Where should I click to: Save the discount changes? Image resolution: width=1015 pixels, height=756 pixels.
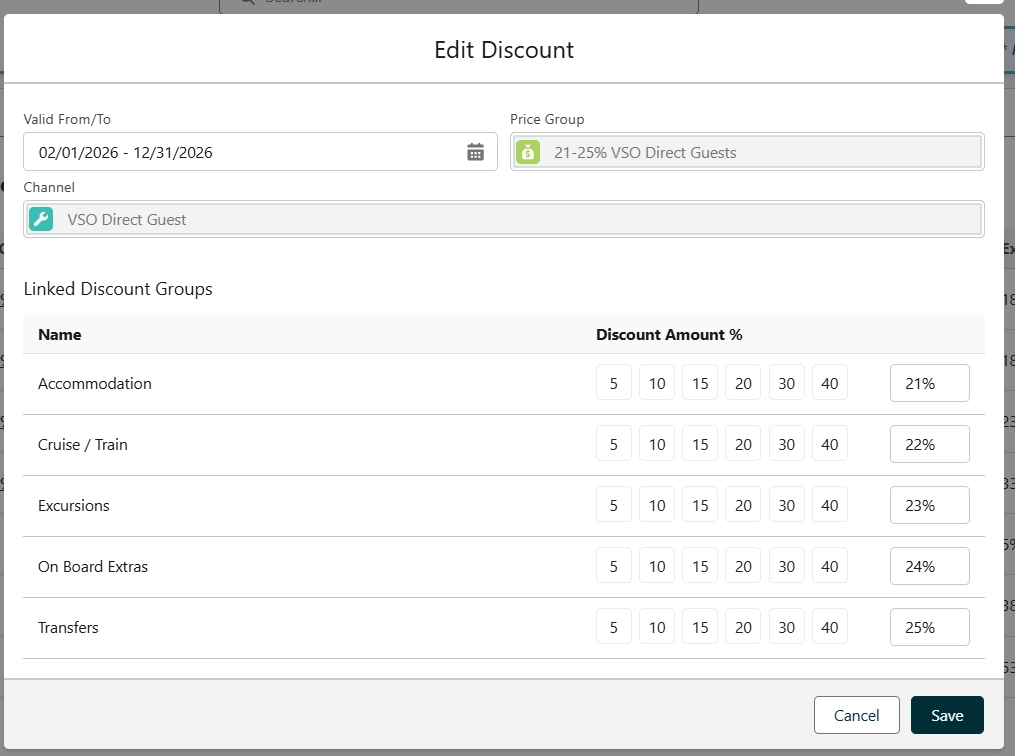tap(946, 715)
